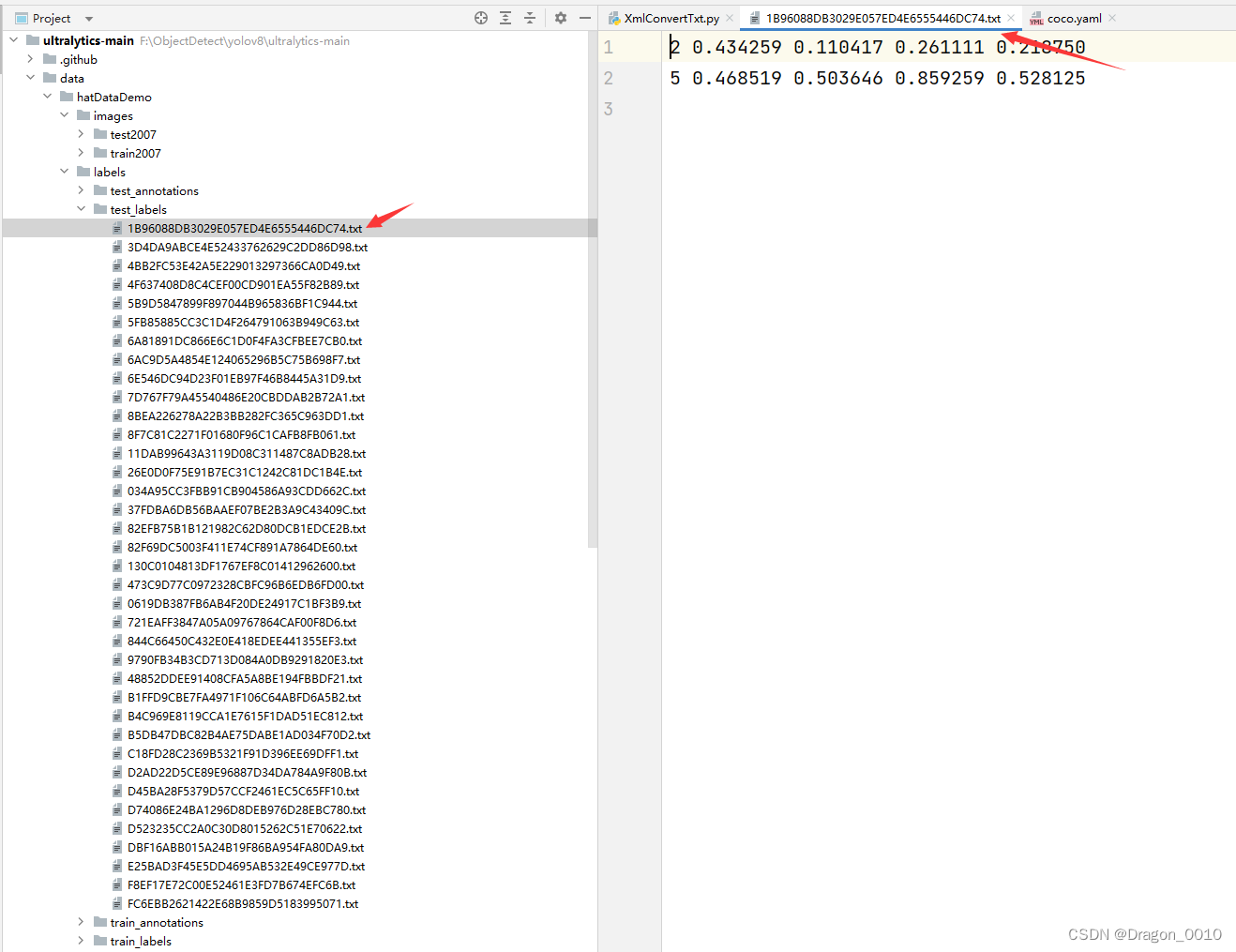This screenshot has height=952, width=1236.
Task: Click file icon of 8F7C81C2271F01680F96C1CAFB8FB061.txt
Action: (x=117, y=434)
